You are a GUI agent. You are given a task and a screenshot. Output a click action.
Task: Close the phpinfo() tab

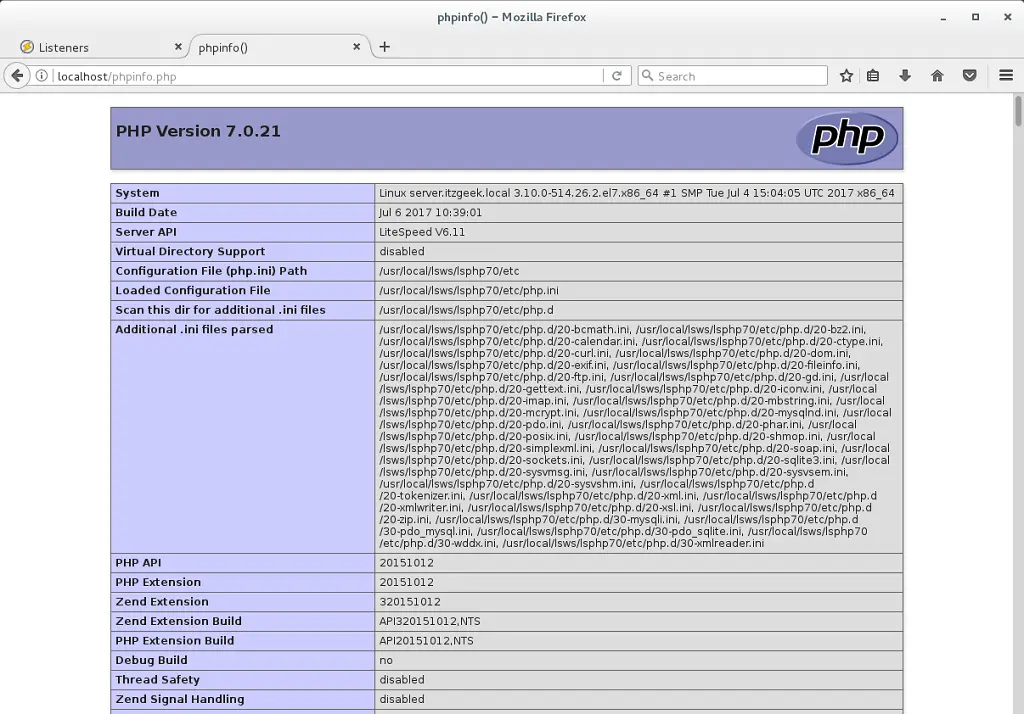(x=357, y=47)
